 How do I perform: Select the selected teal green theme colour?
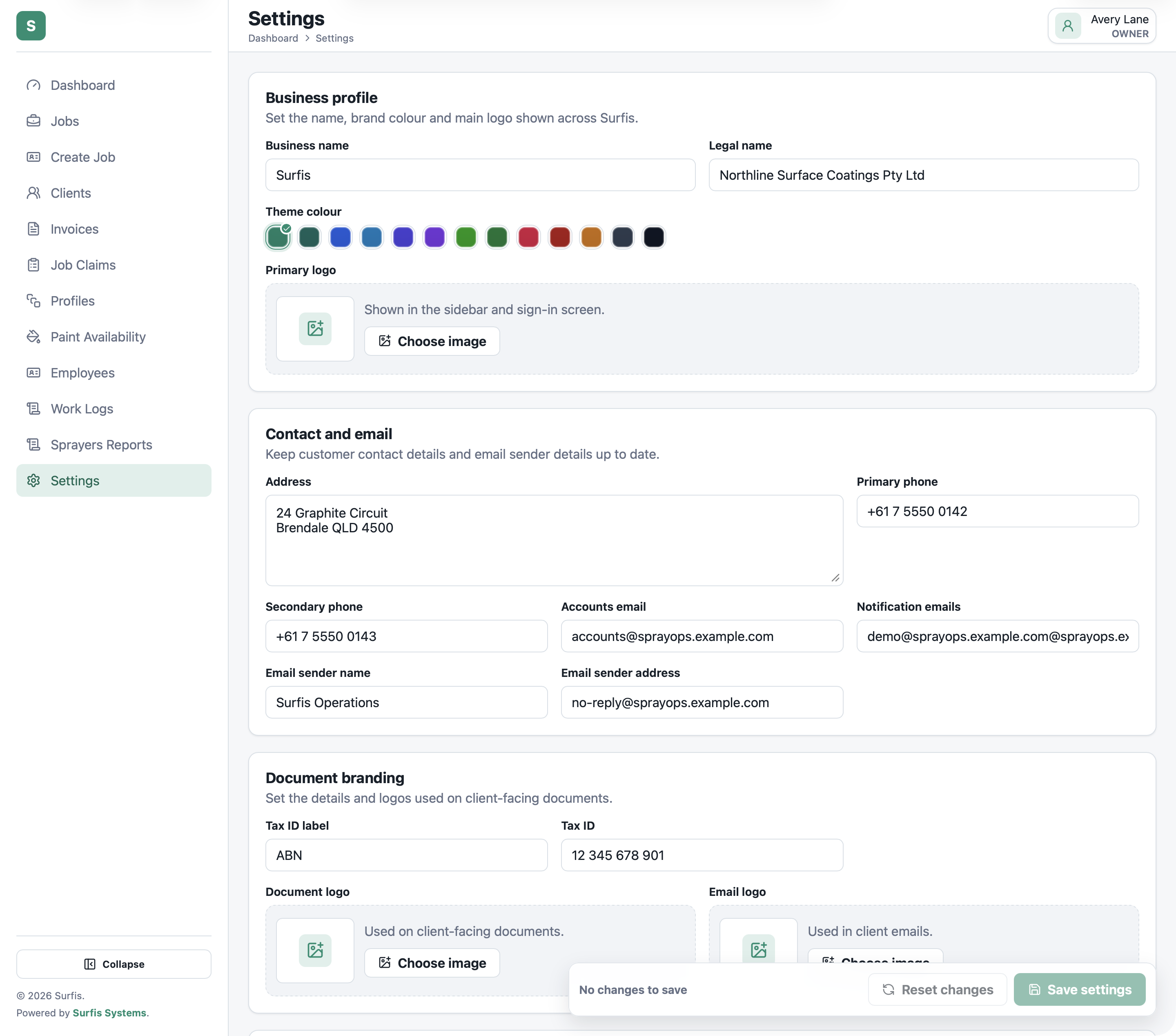click(x=278, y=237)
